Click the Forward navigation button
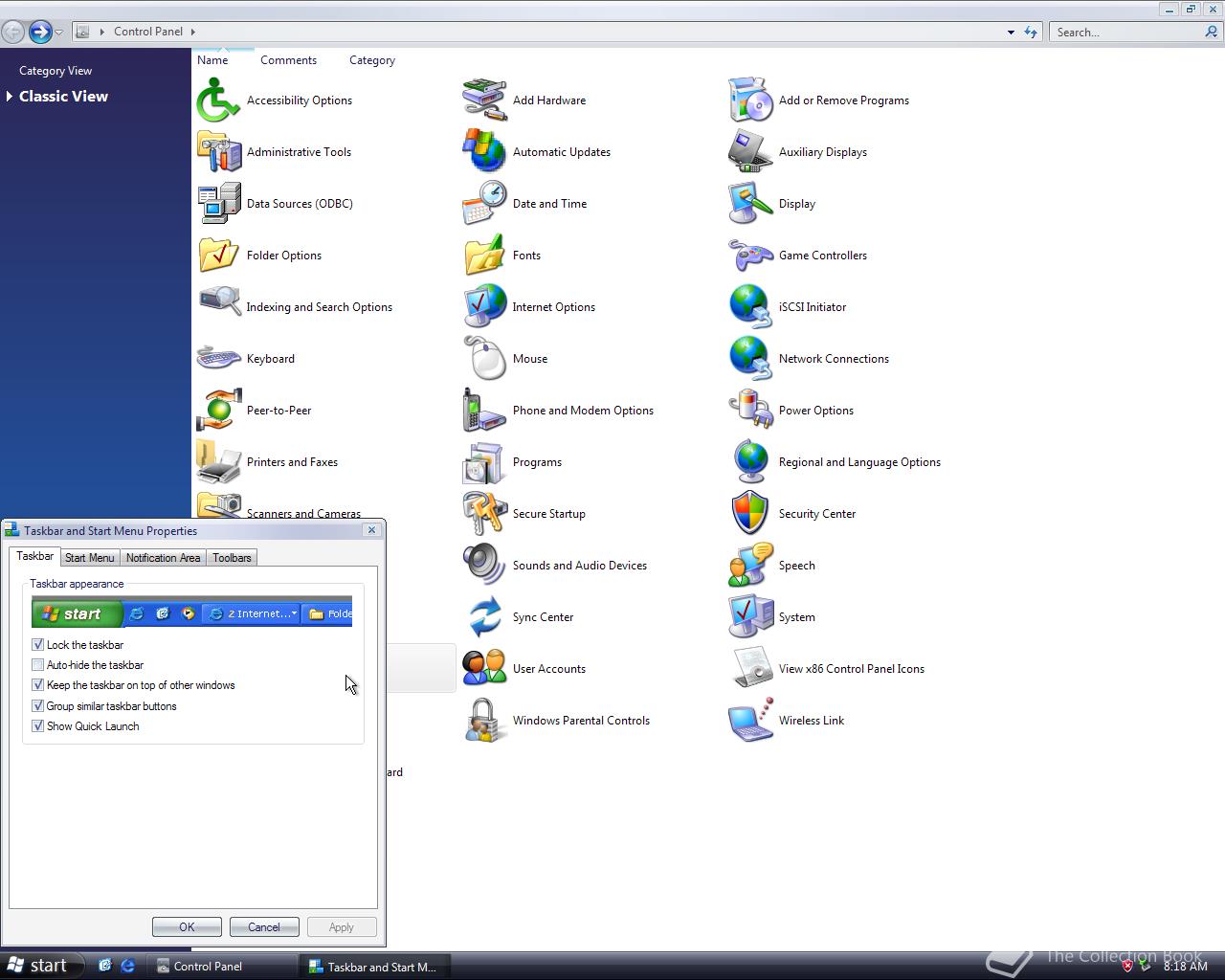Screen dimensions: 1225x980 (x=39, y=32)
